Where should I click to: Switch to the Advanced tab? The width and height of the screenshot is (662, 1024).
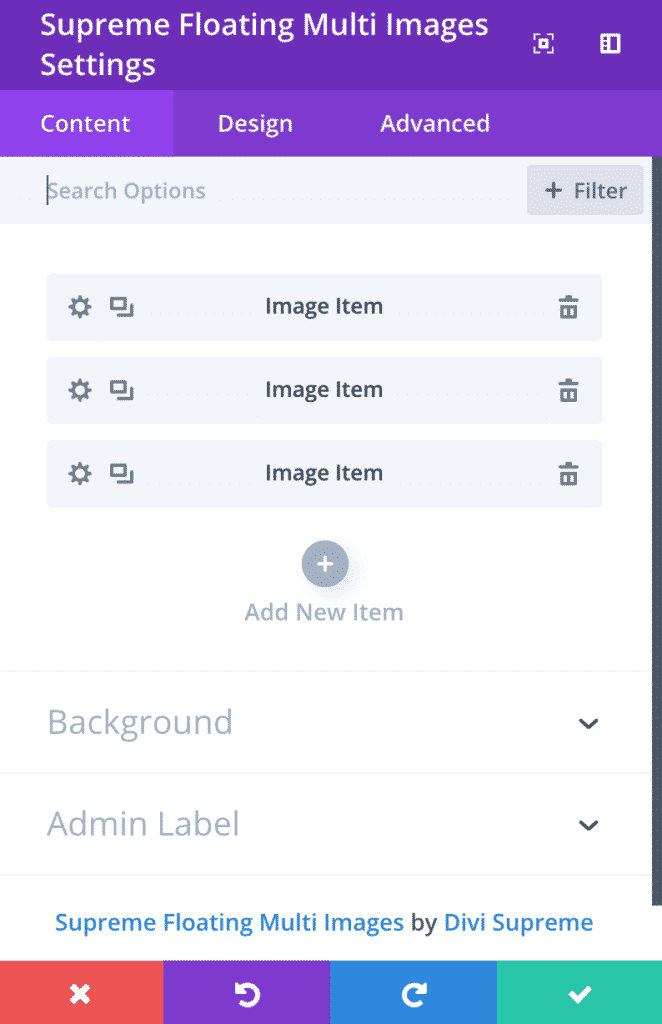[x=435, y=123]
